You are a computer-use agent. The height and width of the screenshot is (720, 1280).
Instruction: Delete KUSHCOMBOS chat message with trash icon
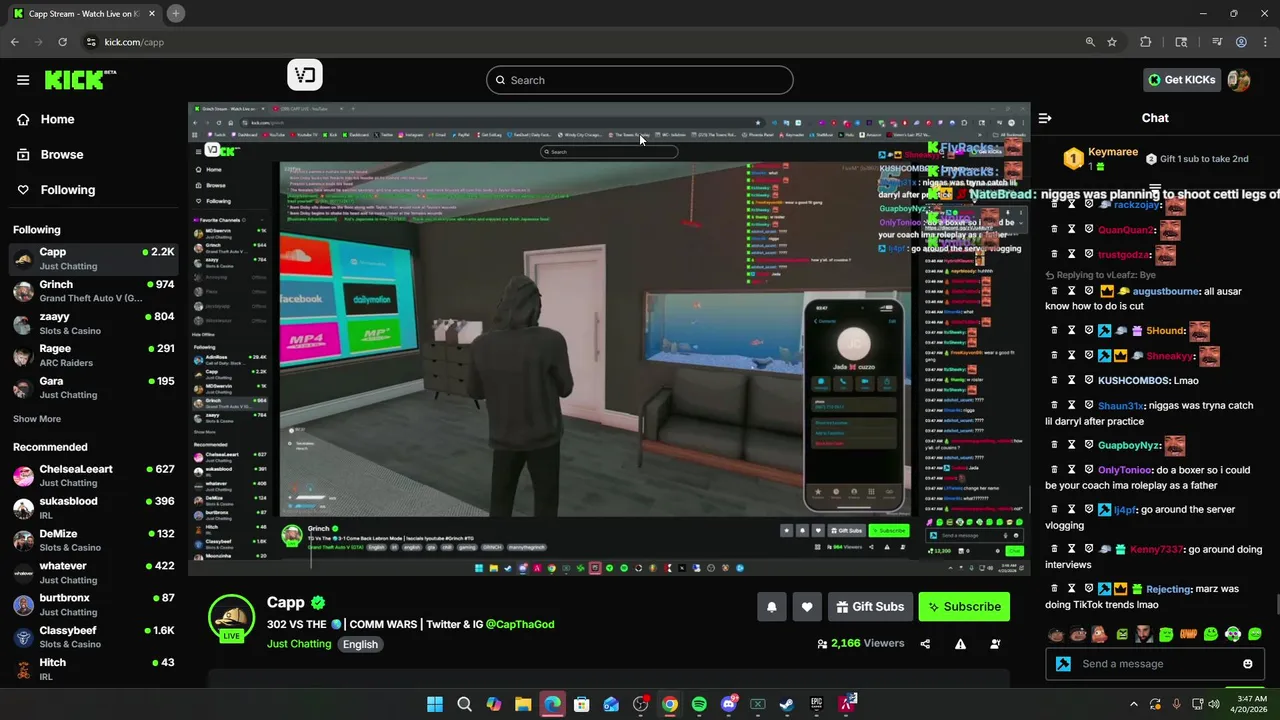[1054, 380]
